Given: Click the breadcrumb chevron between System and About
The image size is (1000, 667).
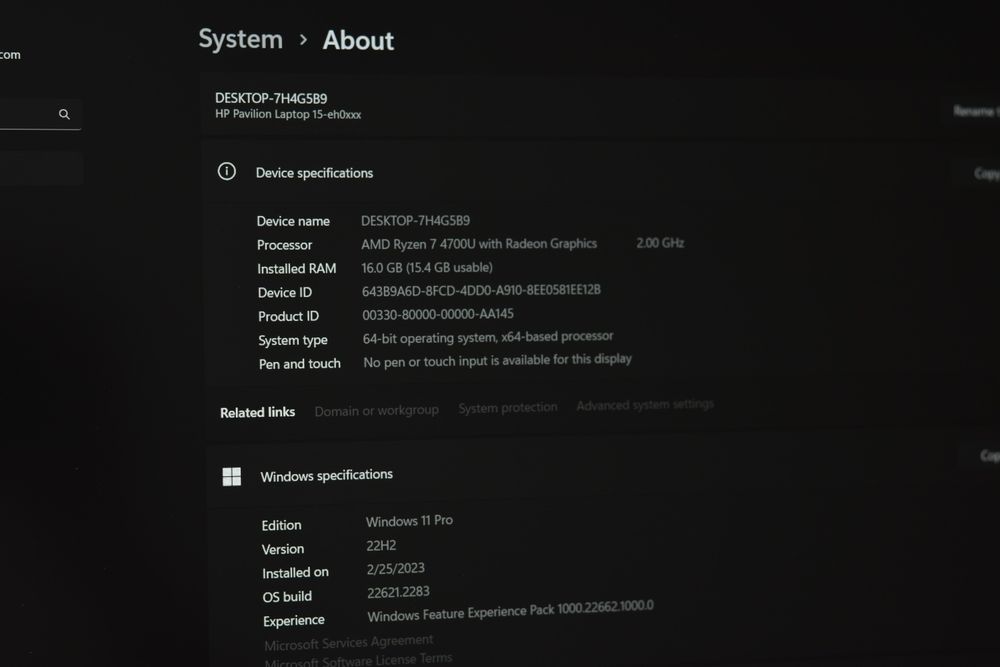Looking at the screenshot, I should (x=304, y=40).
